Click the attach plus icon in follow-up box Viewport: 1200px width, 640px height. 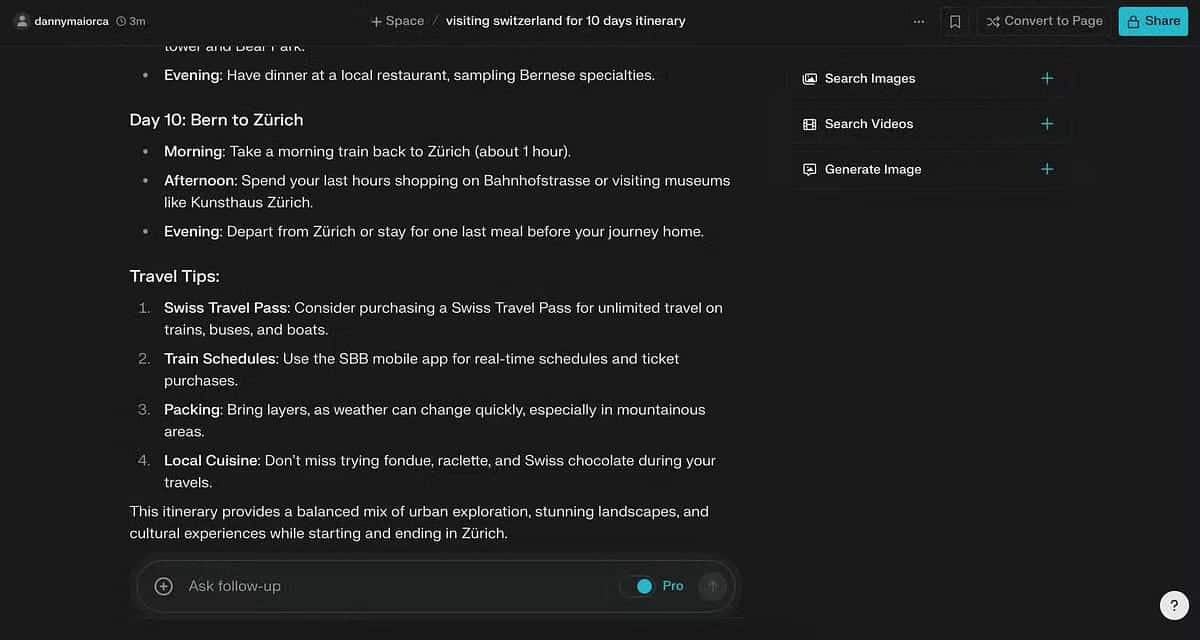click(x=164, y=586)
